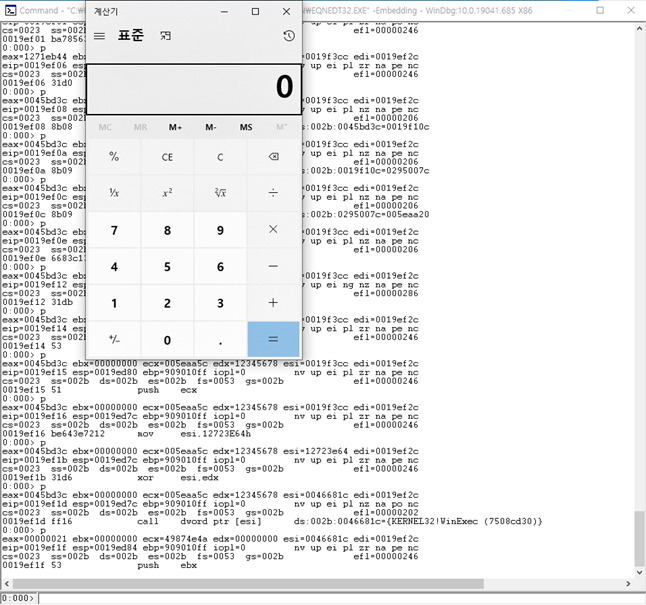This screenshot has height=605, width=646.
Task: Click the KERNEL32!WinExec symbol text
Action: click(437, 521)
